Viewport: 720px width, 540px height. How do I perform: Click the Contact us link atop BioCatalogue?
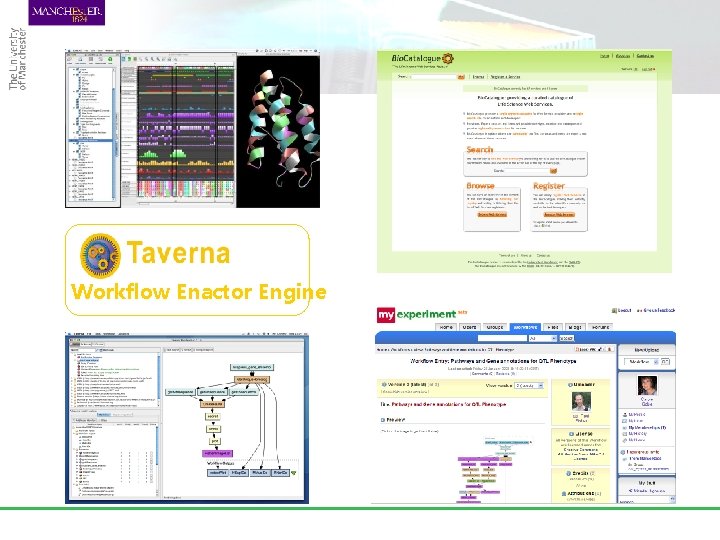coord(645,56)
